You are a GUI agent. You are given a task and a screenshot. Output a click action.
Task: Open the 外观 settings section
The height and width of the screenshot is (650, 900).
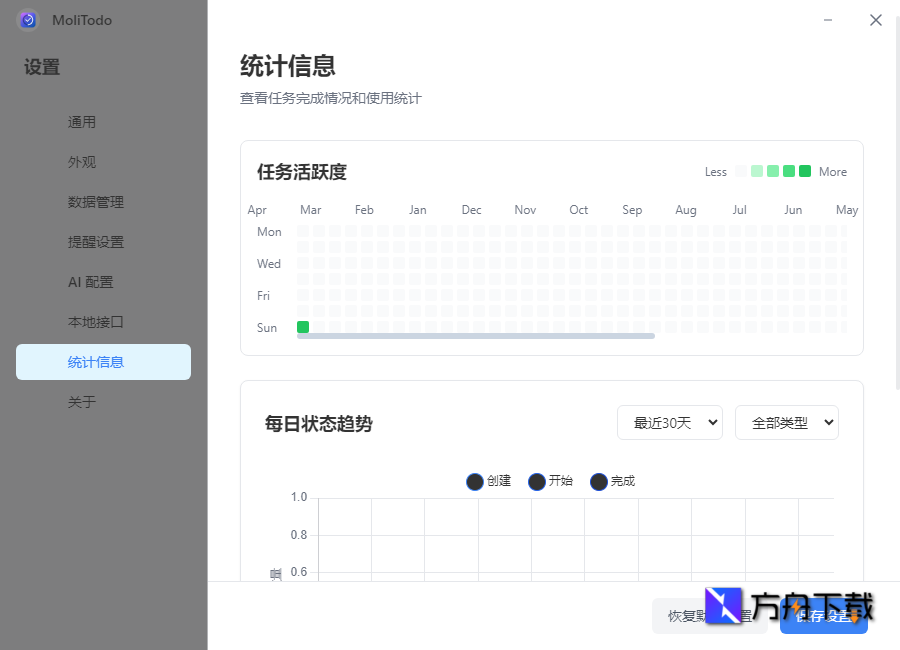(103, 161)
